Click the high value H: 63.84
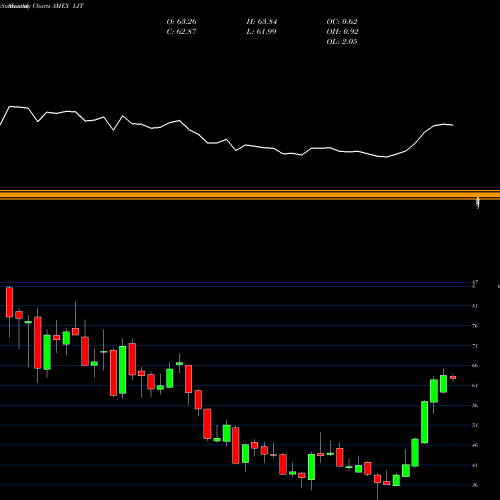Viewport: 500px width, 500px height. point(262,22)
